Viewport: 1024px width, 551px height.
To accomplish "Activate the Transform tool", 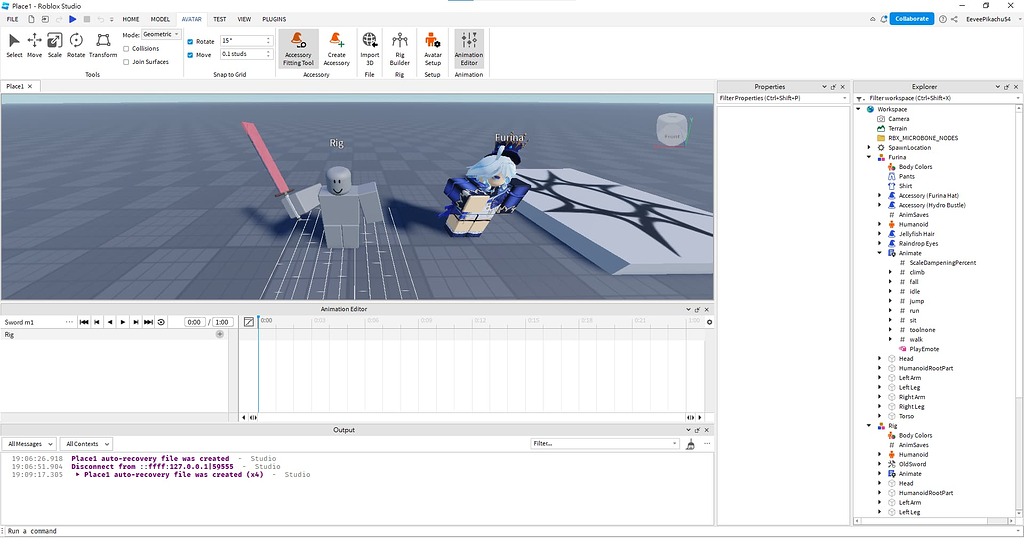I will tap(103, 46).
